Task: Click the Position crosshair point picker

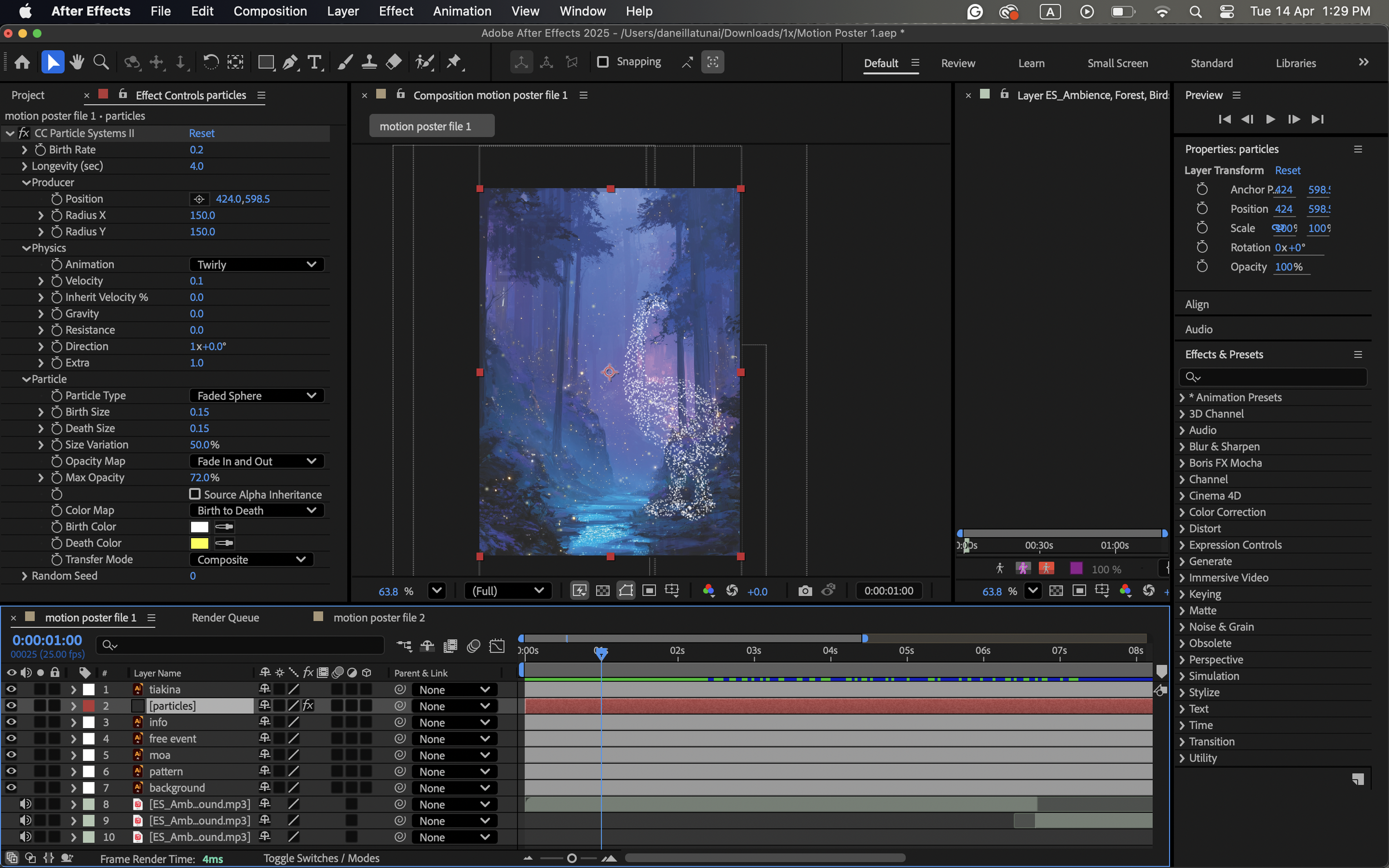Action: (199, 199)
